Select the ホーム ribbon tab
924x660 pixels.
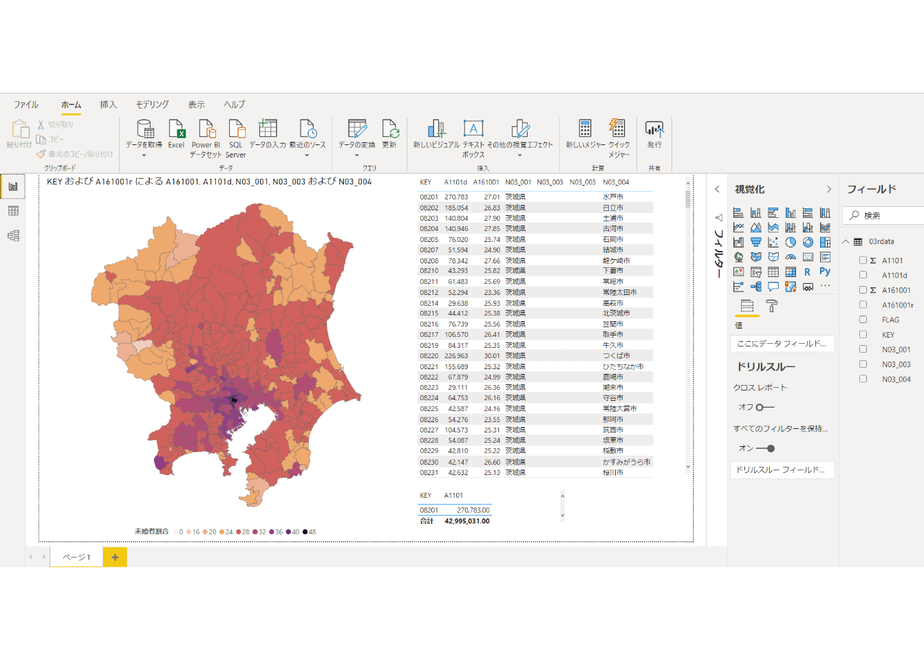click(x=71, y=104)
